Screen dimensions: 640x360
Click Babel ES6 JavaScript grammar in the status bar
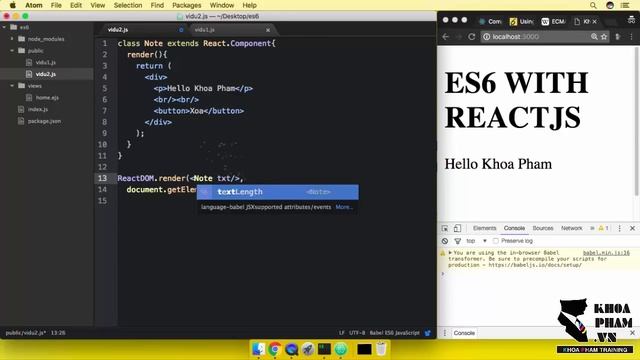click(x=394, y=333)
